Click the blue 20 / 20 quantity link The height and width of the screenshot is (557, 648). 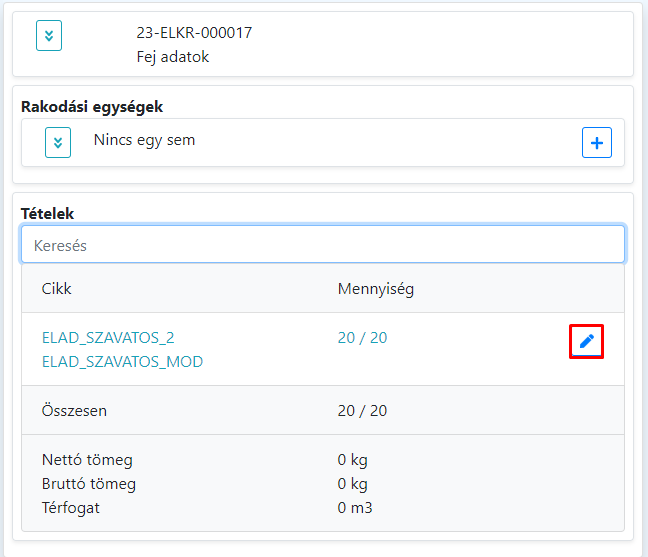click(362, 338)
